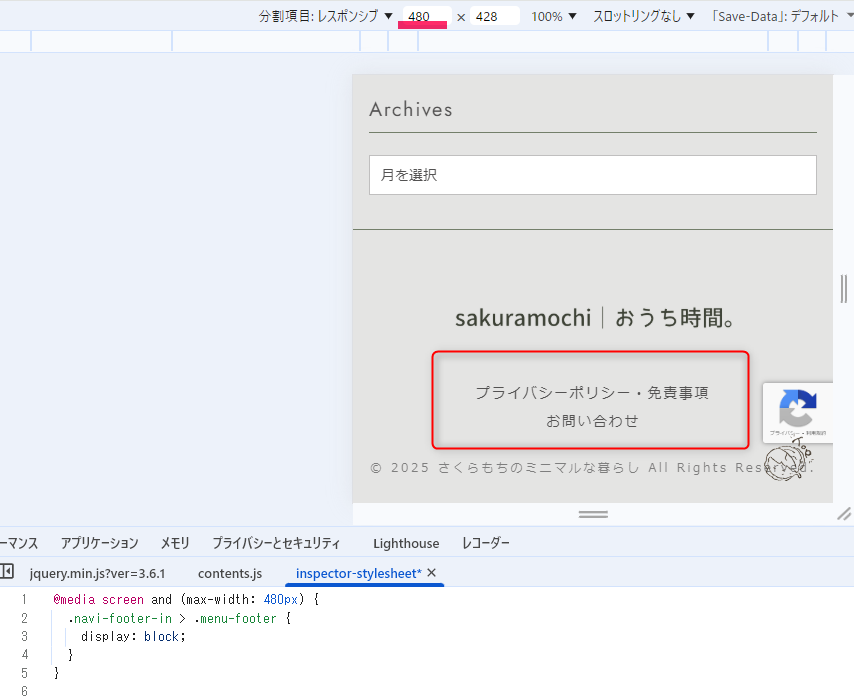854x700 pixels.
Task: Click the bottom viewport height resize handle
Action: point(593,514)
